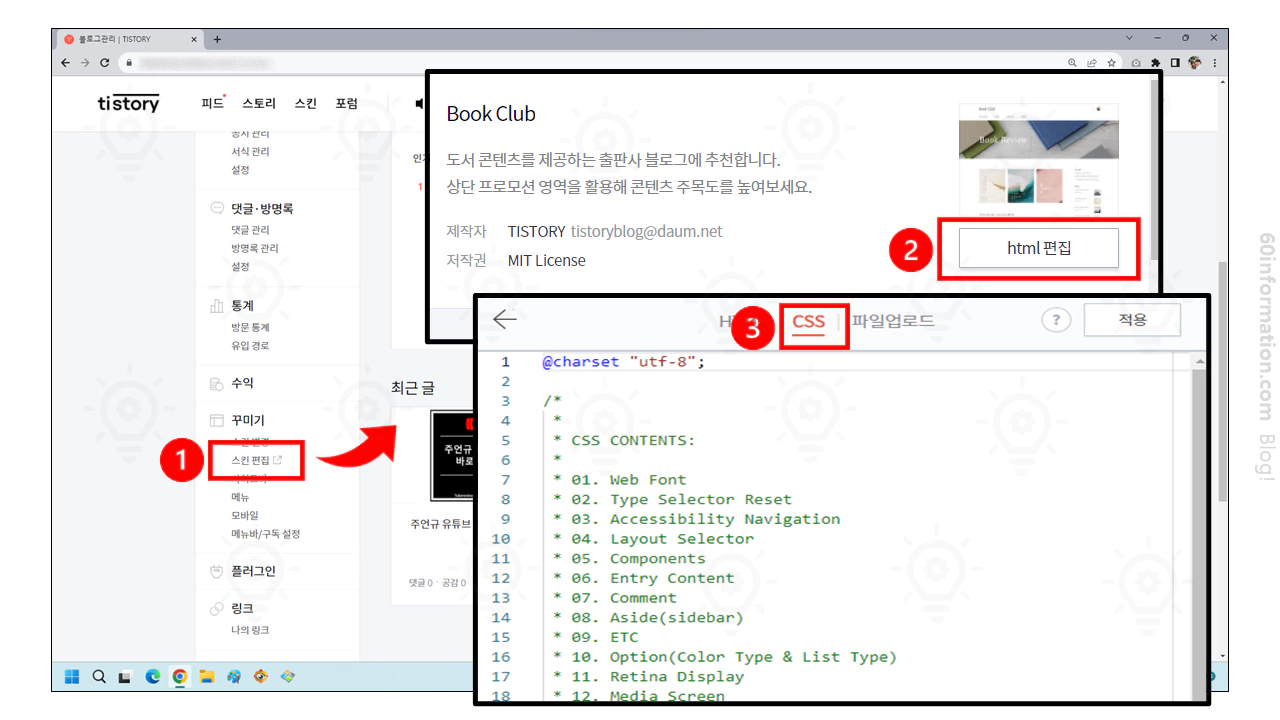
Task: Open the browser tab search chevron
Action: pyautogui.click(x=1130, y=37)
